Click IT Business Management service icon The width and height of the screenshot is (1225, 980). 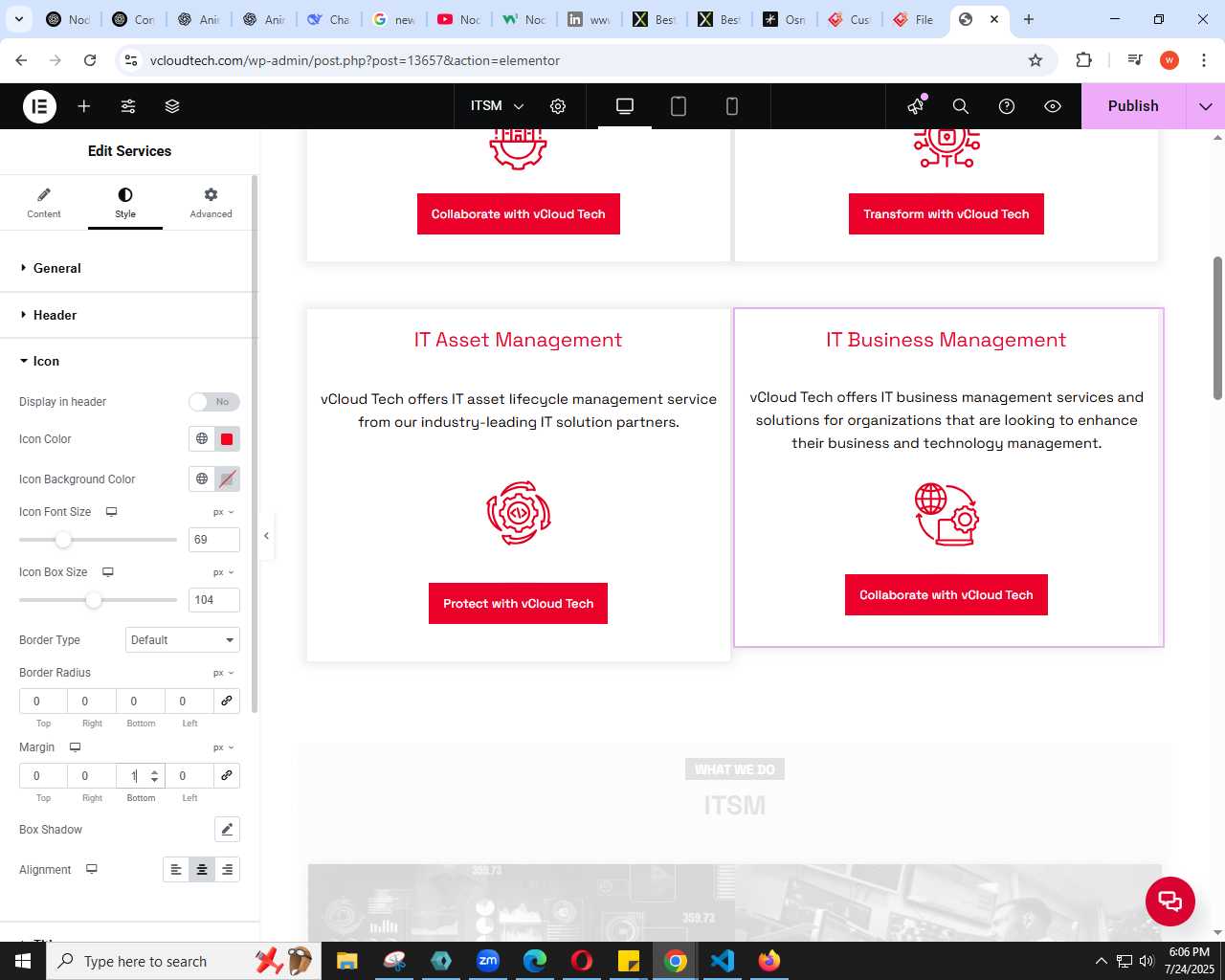coord(947,514)
